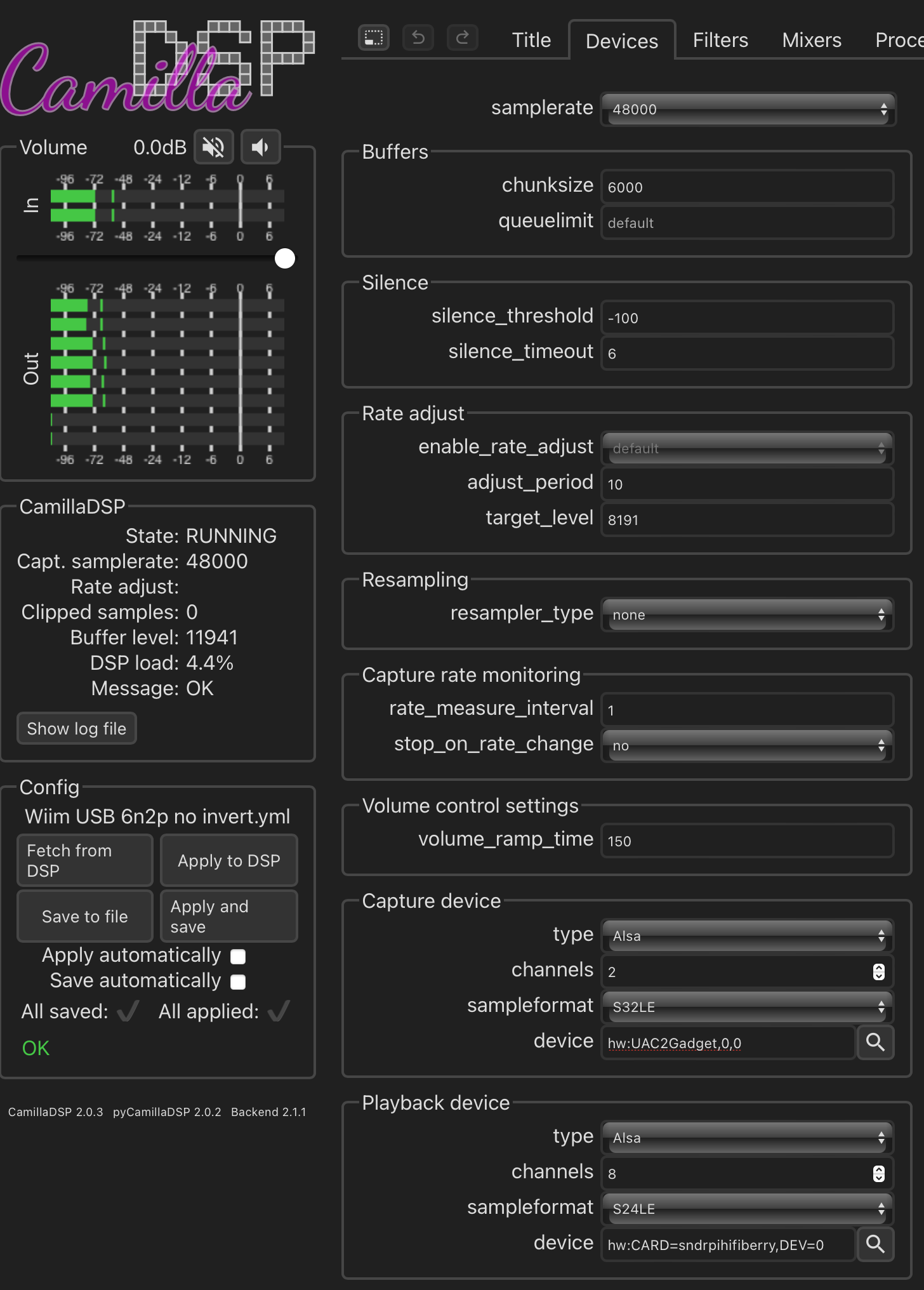Open the capture device type dropdown
This screenshot has height=1290, width=924.
pos(748,936)
